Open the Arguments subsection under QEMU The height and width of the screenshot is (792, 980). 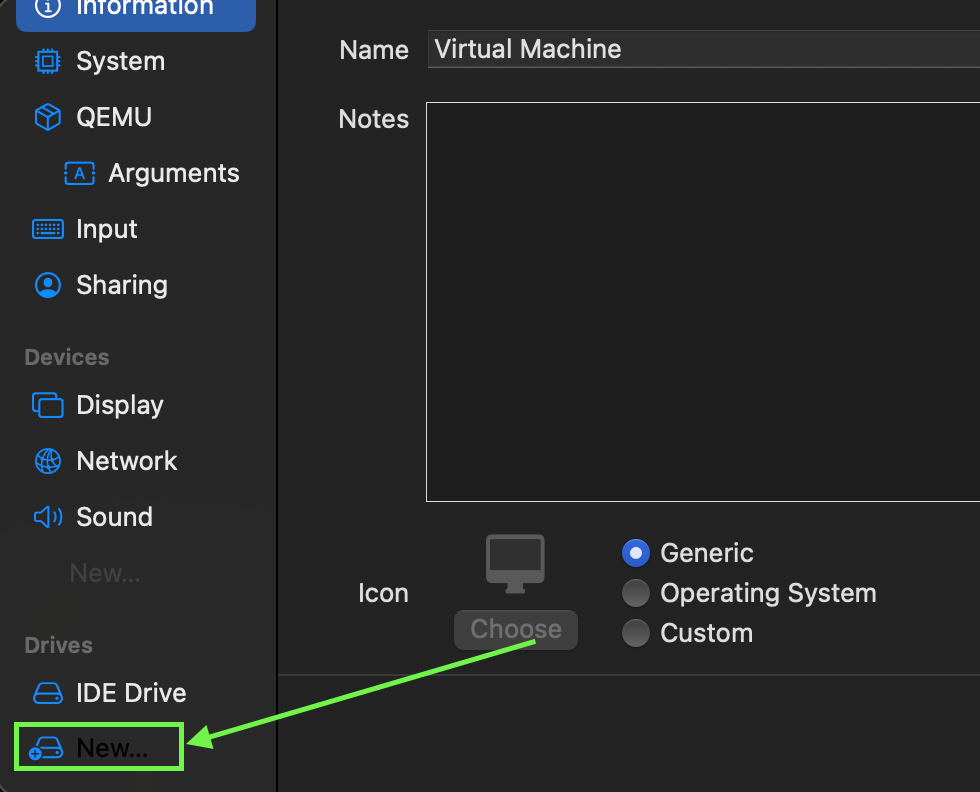click(x=173, y=173)
